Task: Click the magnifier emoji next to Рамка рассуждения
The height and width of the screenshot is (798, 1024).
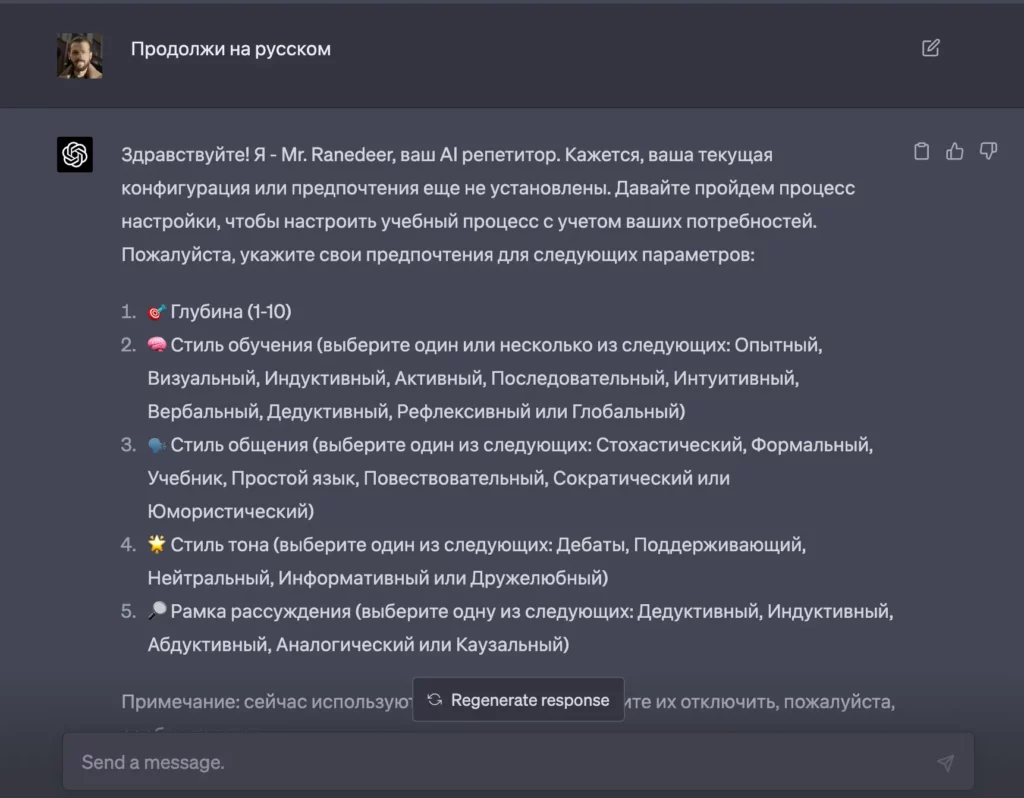Action: (x=156, y=611)
